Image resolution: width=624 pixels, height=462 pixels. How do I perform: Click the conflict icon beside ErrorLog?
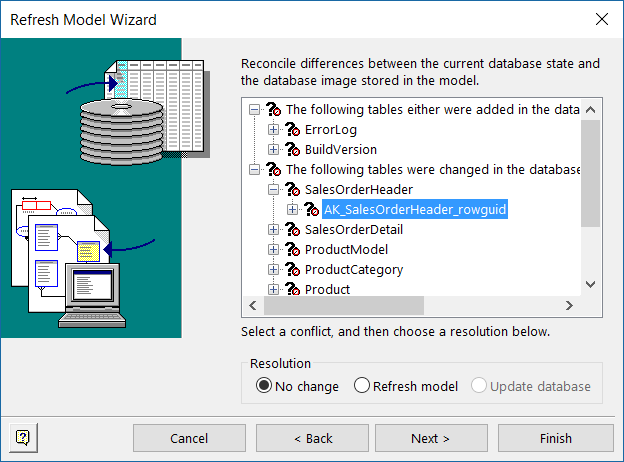[x=292, y=130]
